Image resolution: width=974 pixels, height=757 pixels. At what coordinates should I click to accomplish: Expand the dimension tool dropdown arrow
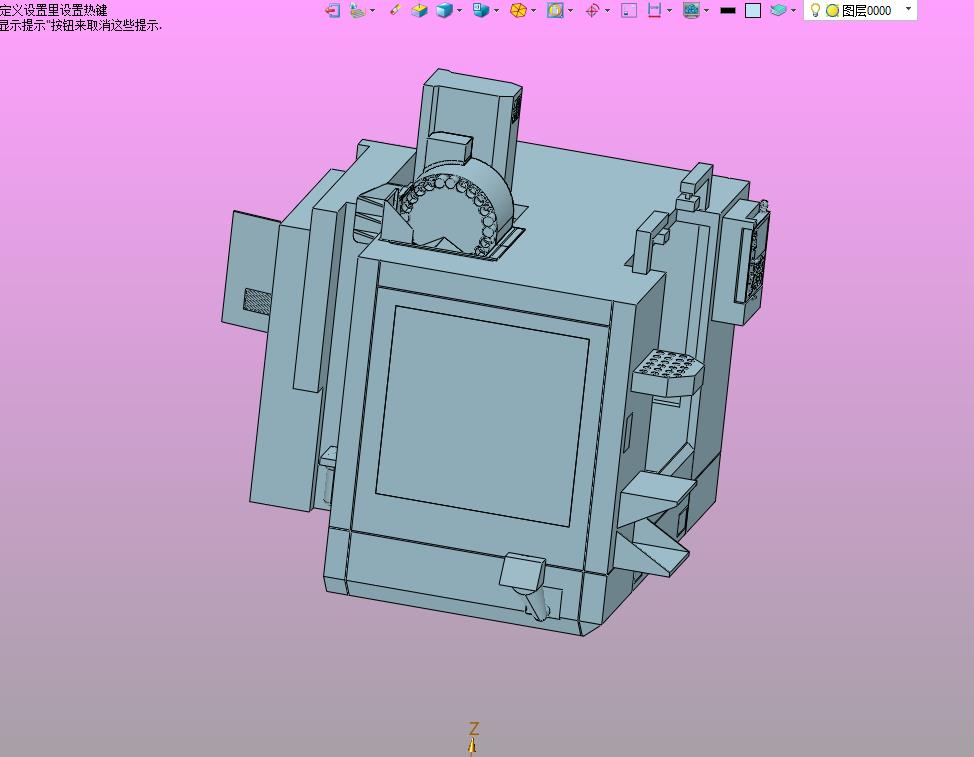[x=669, y=11]
